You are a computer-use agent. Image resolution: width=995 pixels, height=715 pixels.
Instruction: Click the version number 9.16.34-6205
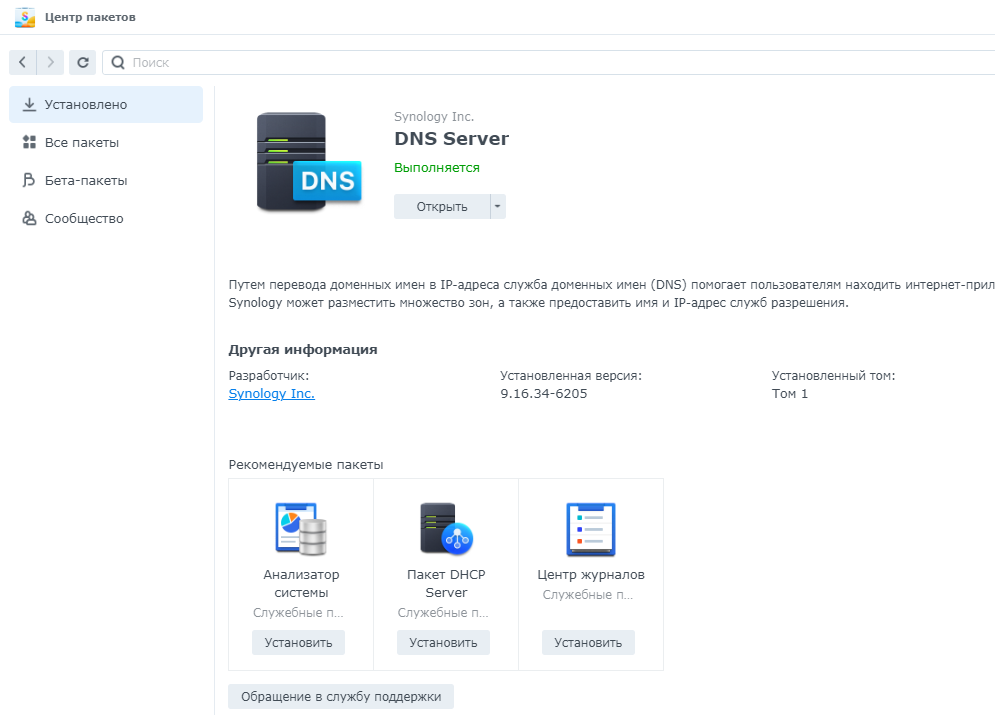[544, 393]
